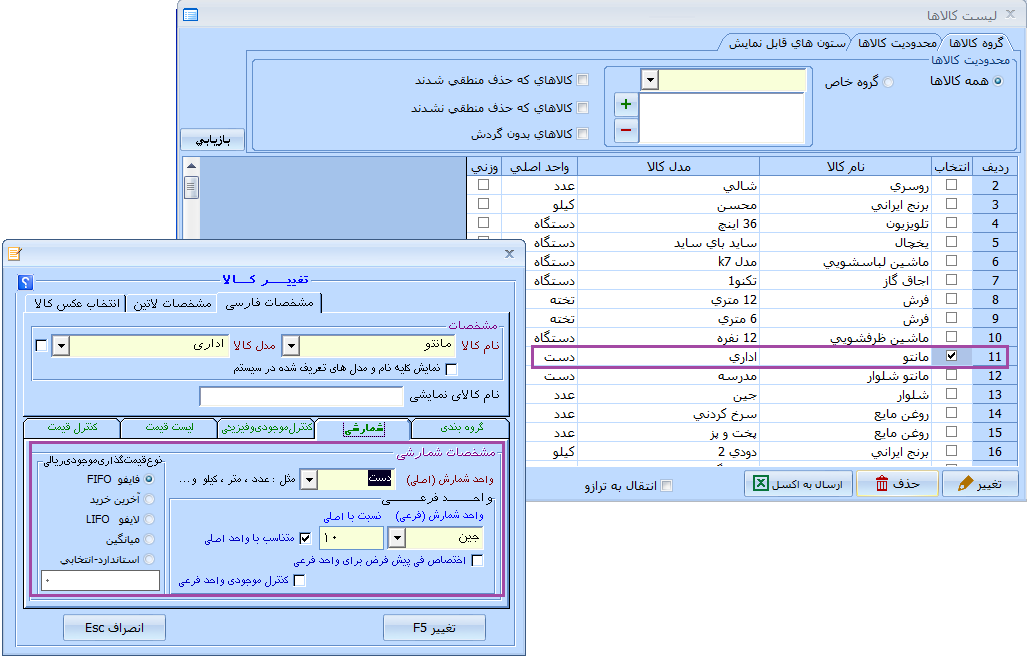The image size is (1027, 661).
Task: Click the ماشین لباسشویی product name cell
Action: coord(846,261)
